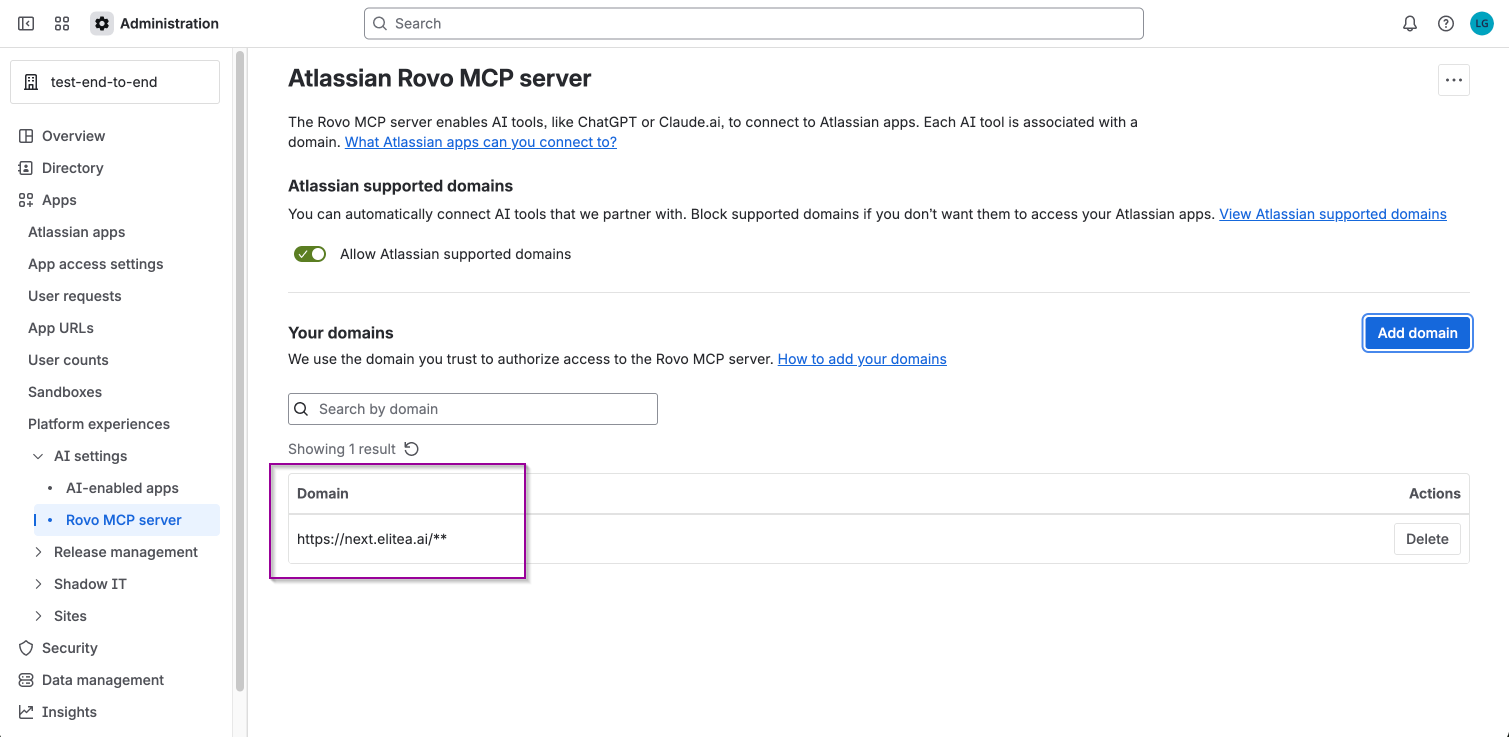Open the three-dot more actions menu
This screenshot has height=737, width=1509.
(1454, 80)
